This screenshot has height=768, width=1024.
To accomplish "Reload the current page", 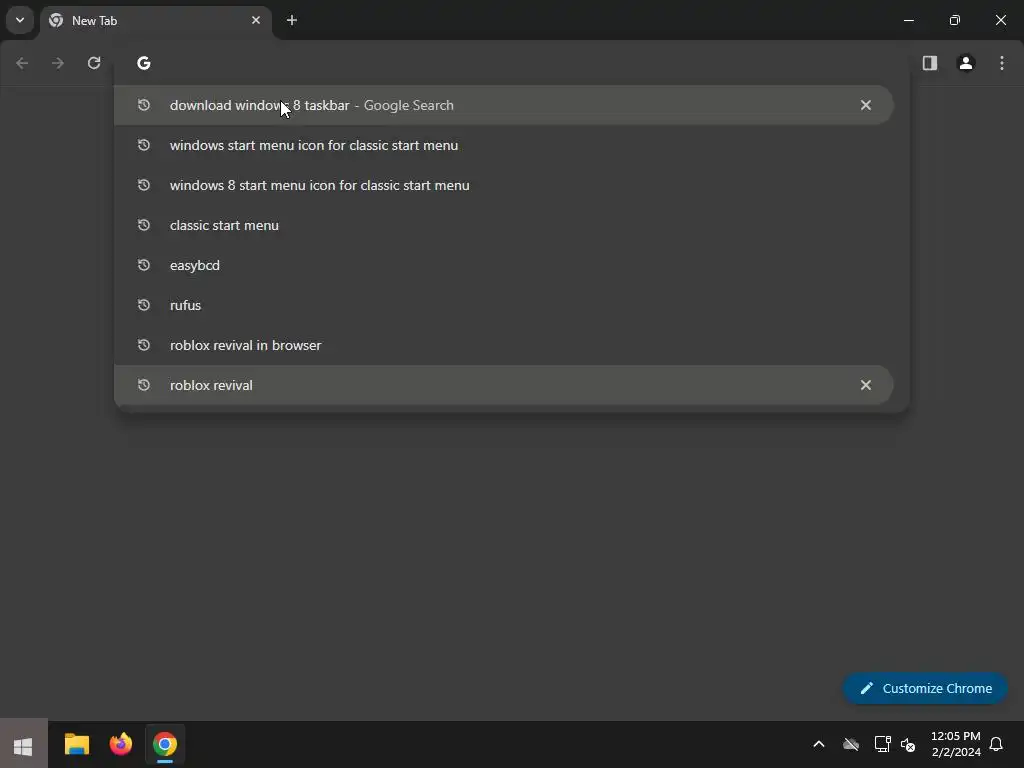I will coord(94,63).
